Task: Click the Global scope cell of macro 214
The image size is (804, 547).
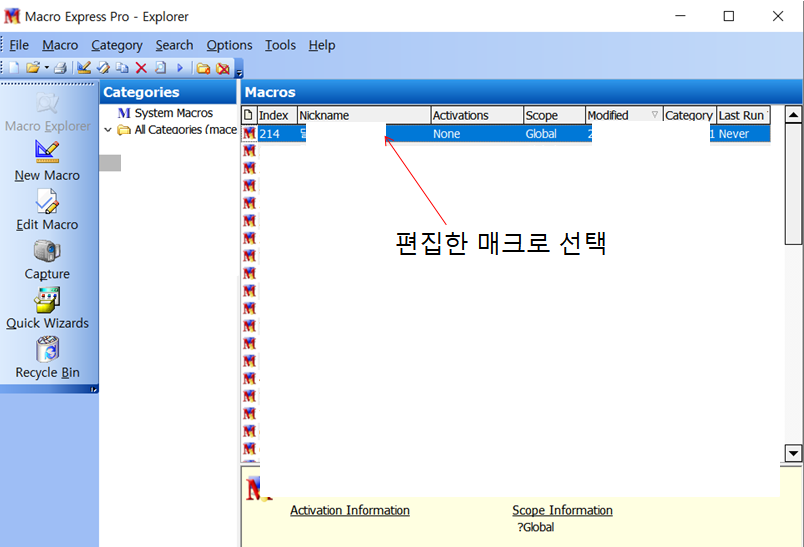Action: point(541,134)
